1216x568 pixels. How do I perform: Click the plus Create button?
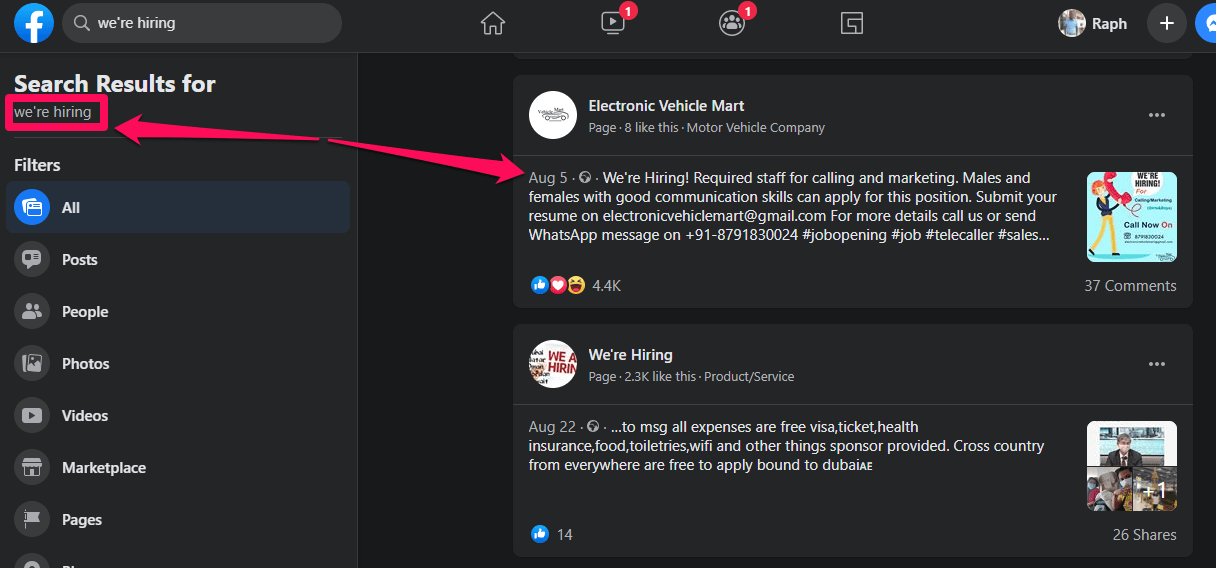tap(1166, 23)
